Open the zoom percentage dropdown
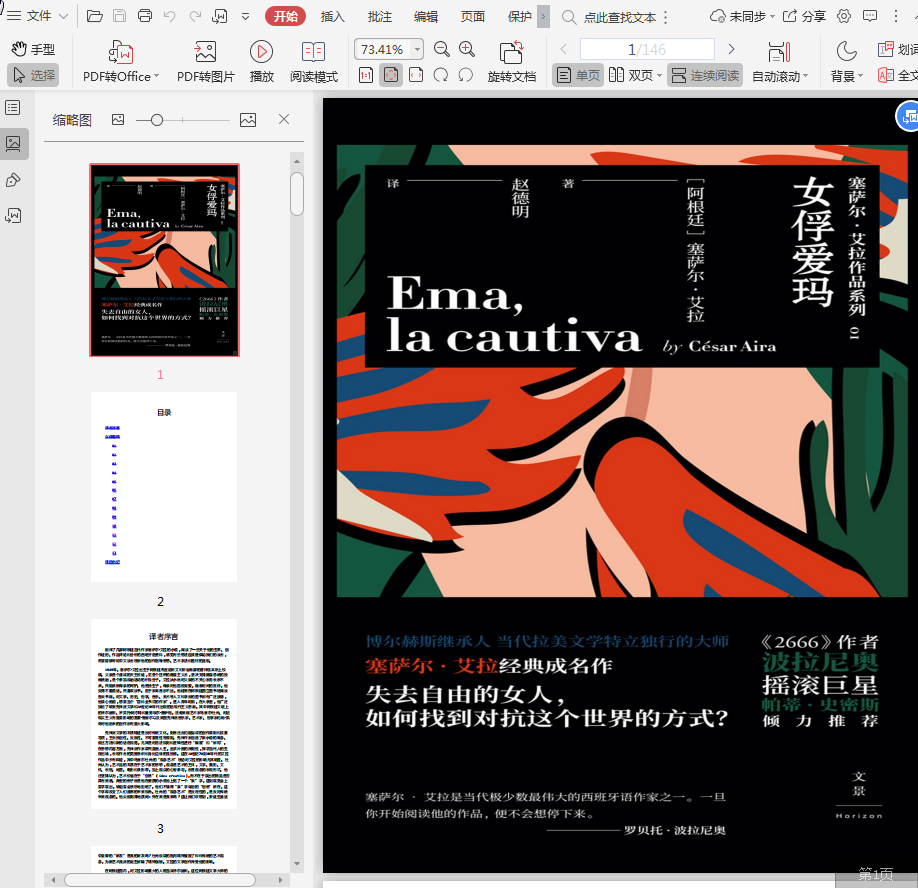 click(417, 49)
